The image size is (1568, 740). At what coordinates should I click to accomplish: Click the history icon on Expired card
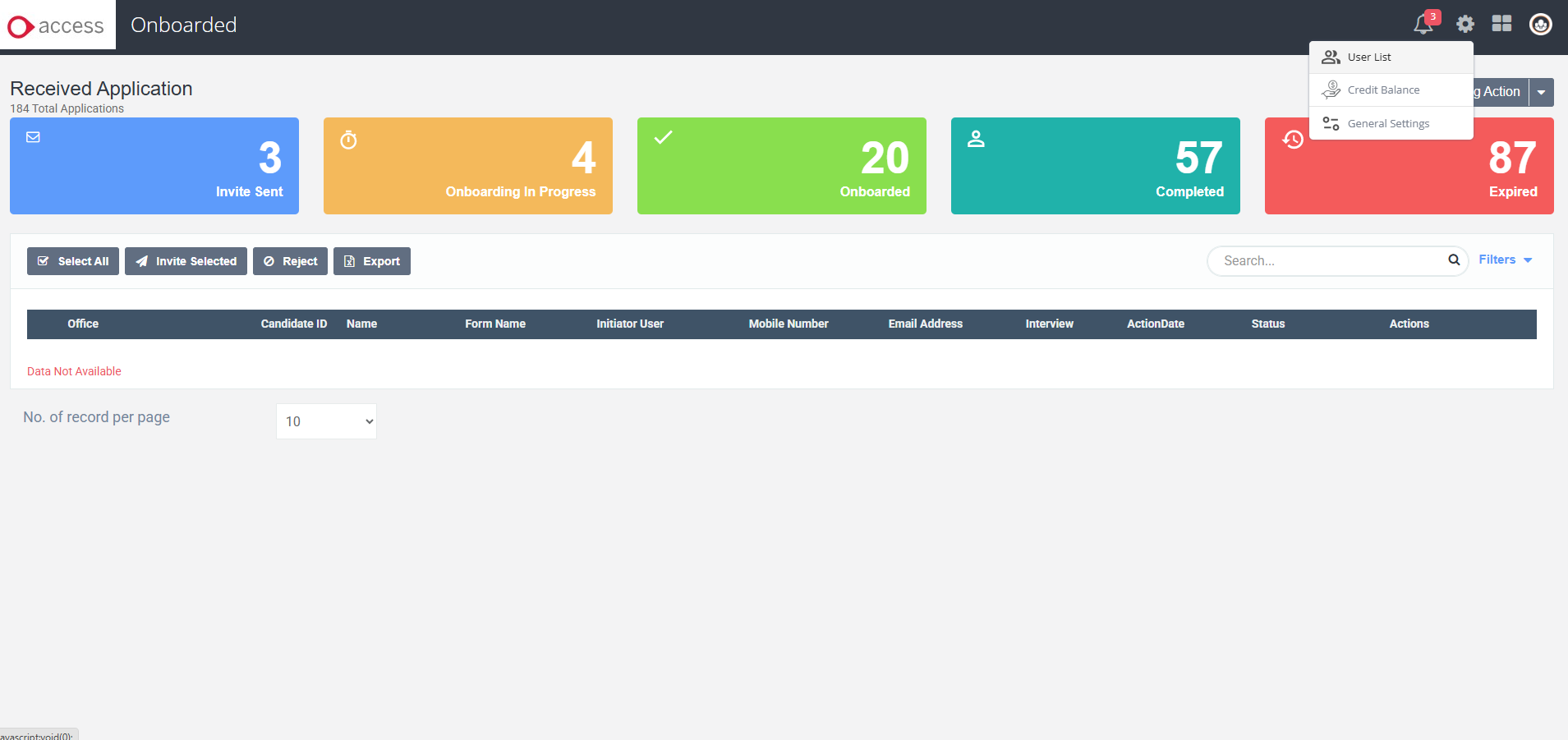pyautogui.click(x=1292, y=139)
